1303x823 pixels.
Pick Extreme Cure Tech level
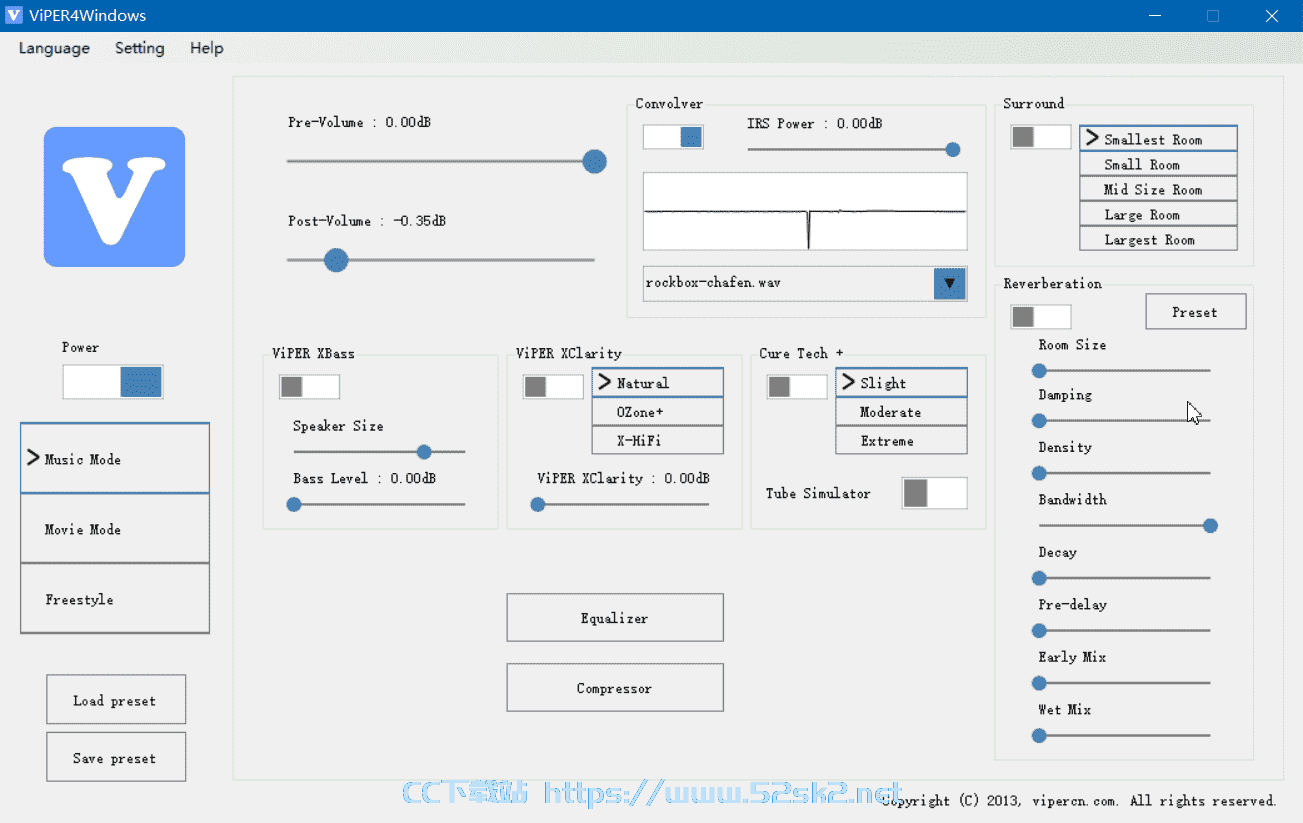pyautogui.click(x=901, y=440)
